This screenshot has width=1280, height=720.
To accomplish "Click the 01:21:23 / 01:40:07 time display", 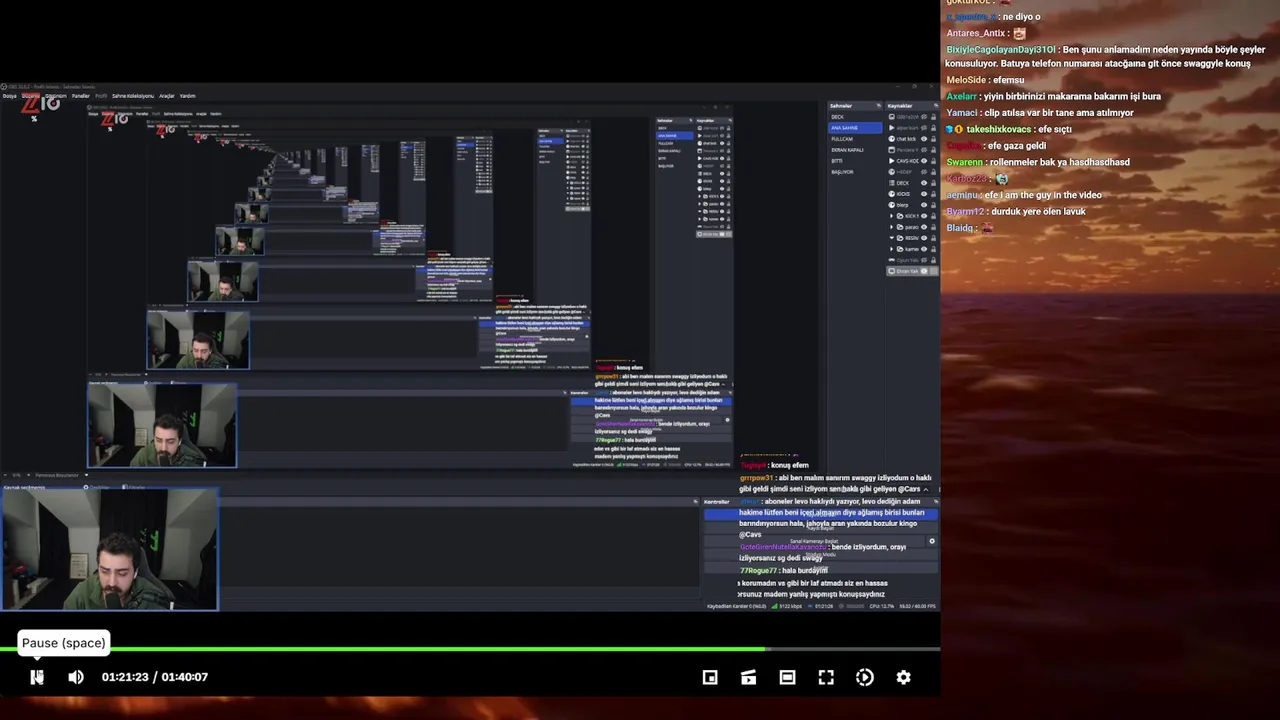I will click(x=155, y=677).
